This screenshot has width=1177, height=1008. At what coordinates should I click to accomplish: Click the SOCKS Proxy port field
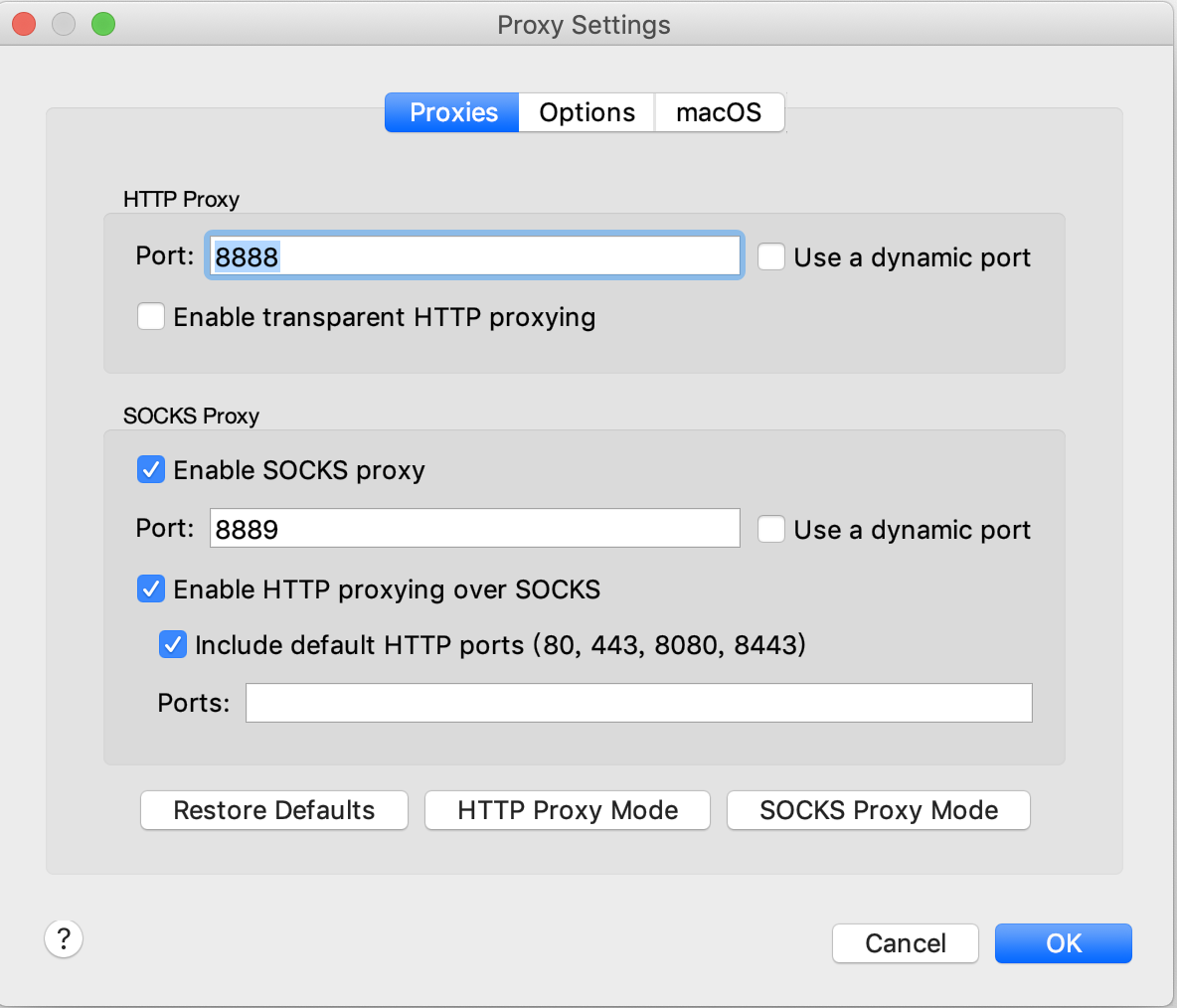coord(474,528)
